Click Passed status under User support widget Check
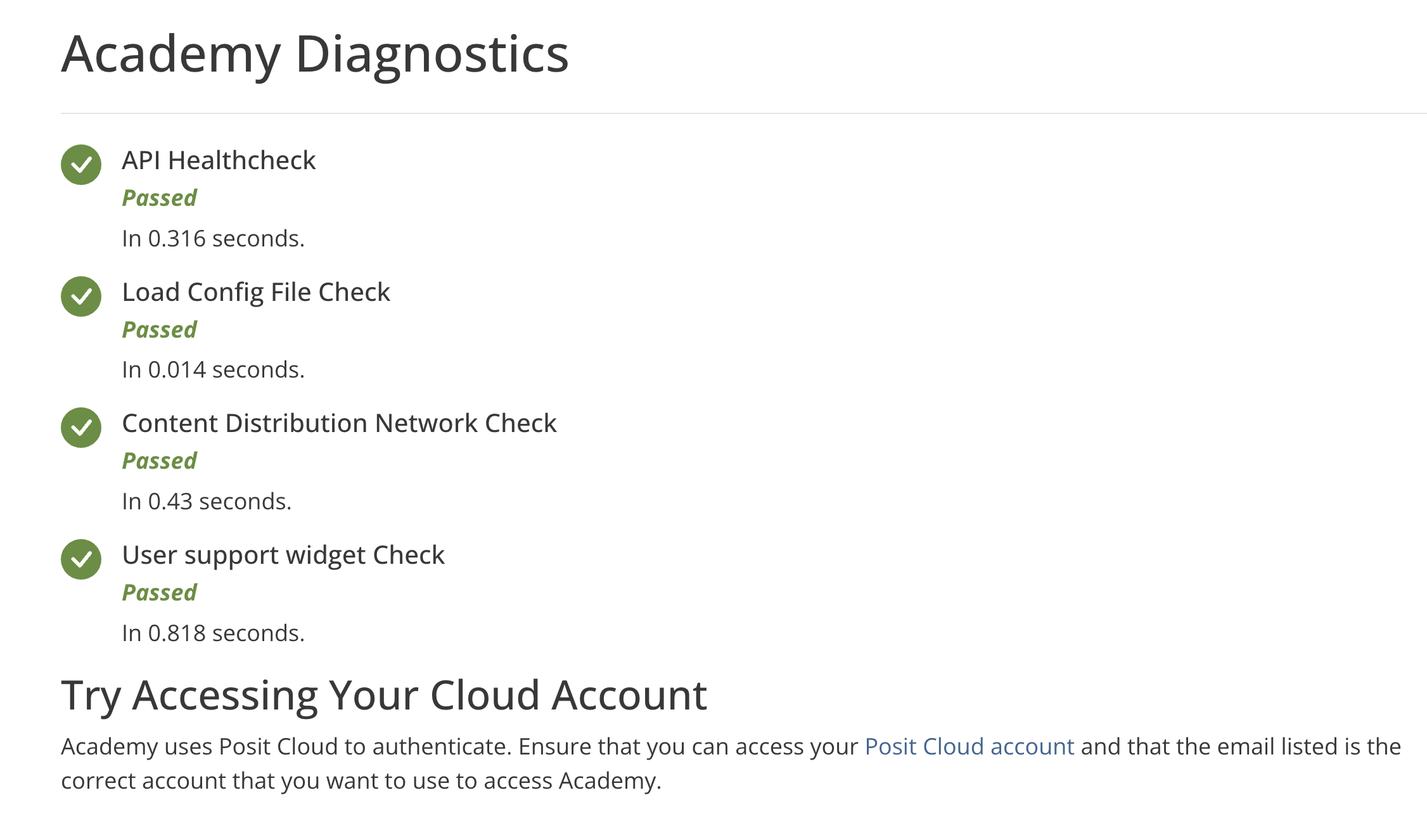The width and height of the screenshot is (1427, 840). (x=159, y=593)
